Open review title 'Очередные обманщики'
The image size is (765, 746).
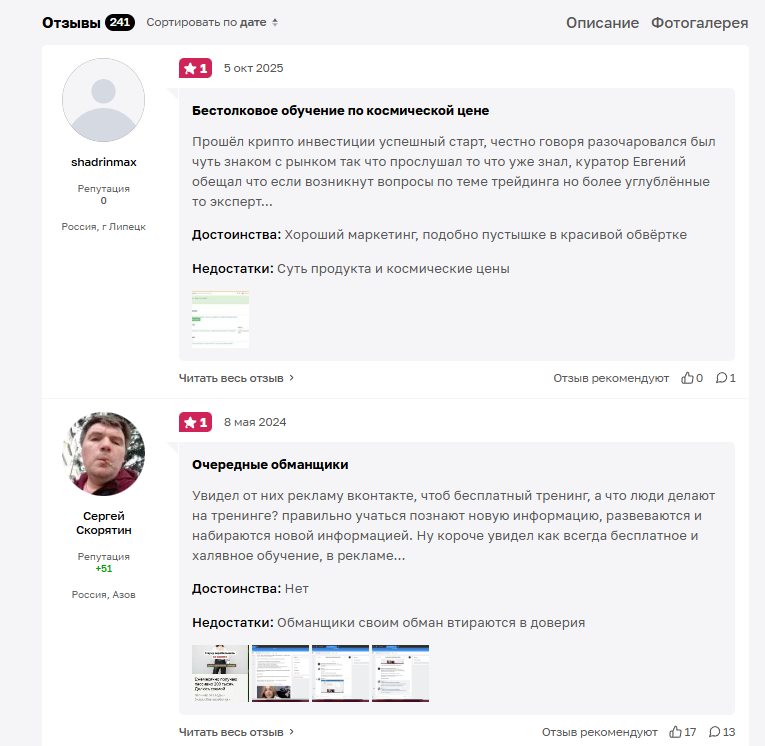pyautogui.click(x=270, y=464)
